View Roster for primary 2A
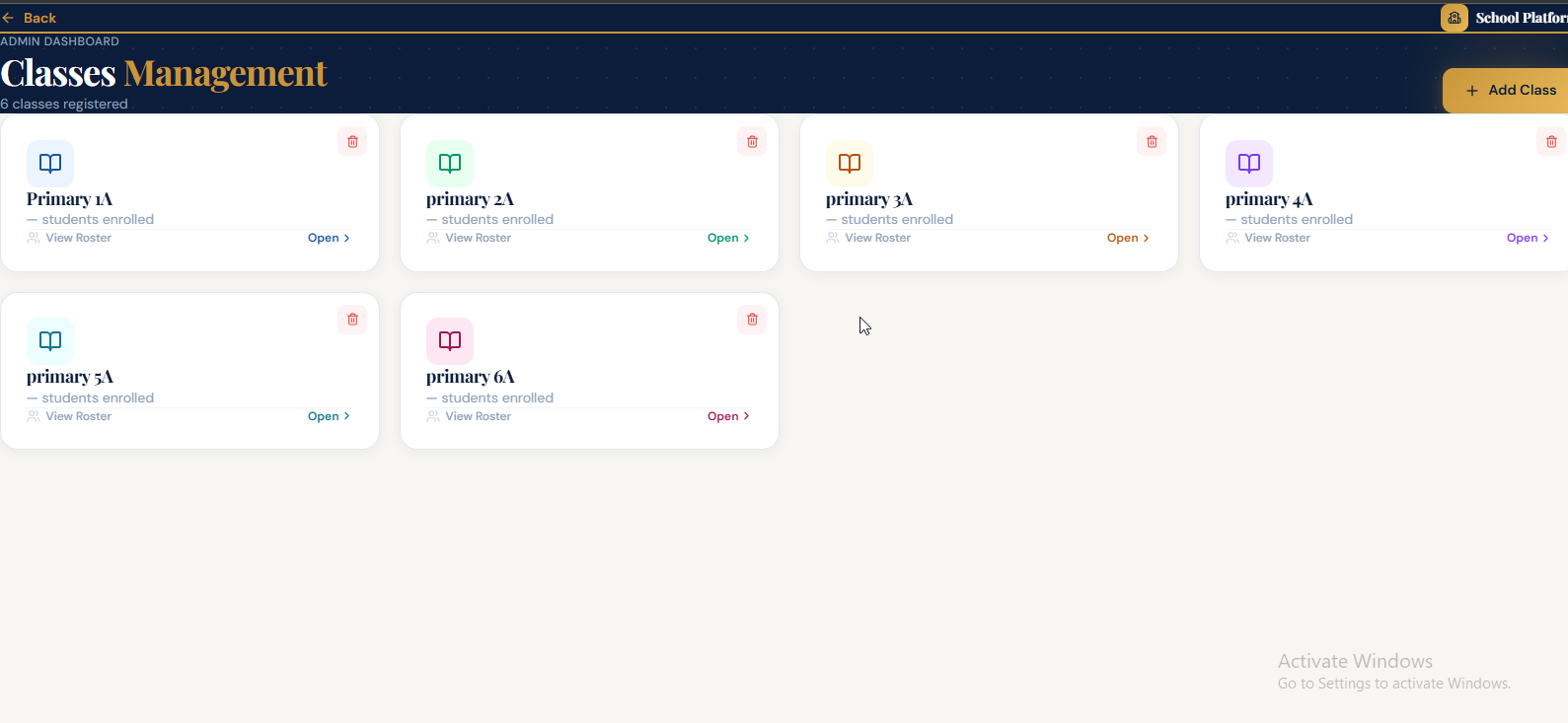The height and width of the screenshot is (723, 1568). coord(479,238)
